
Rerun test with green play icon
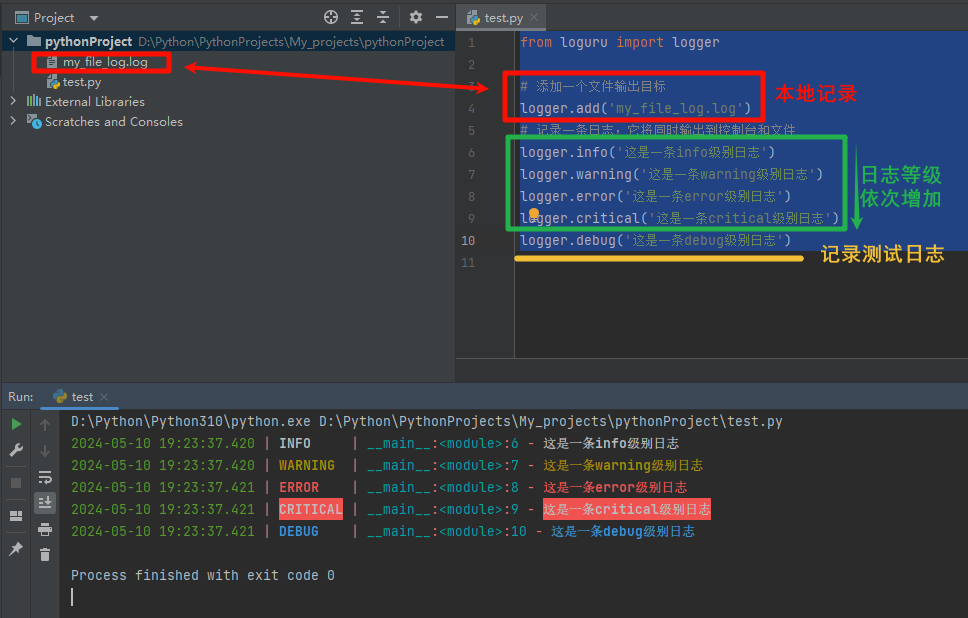(17, 424)
